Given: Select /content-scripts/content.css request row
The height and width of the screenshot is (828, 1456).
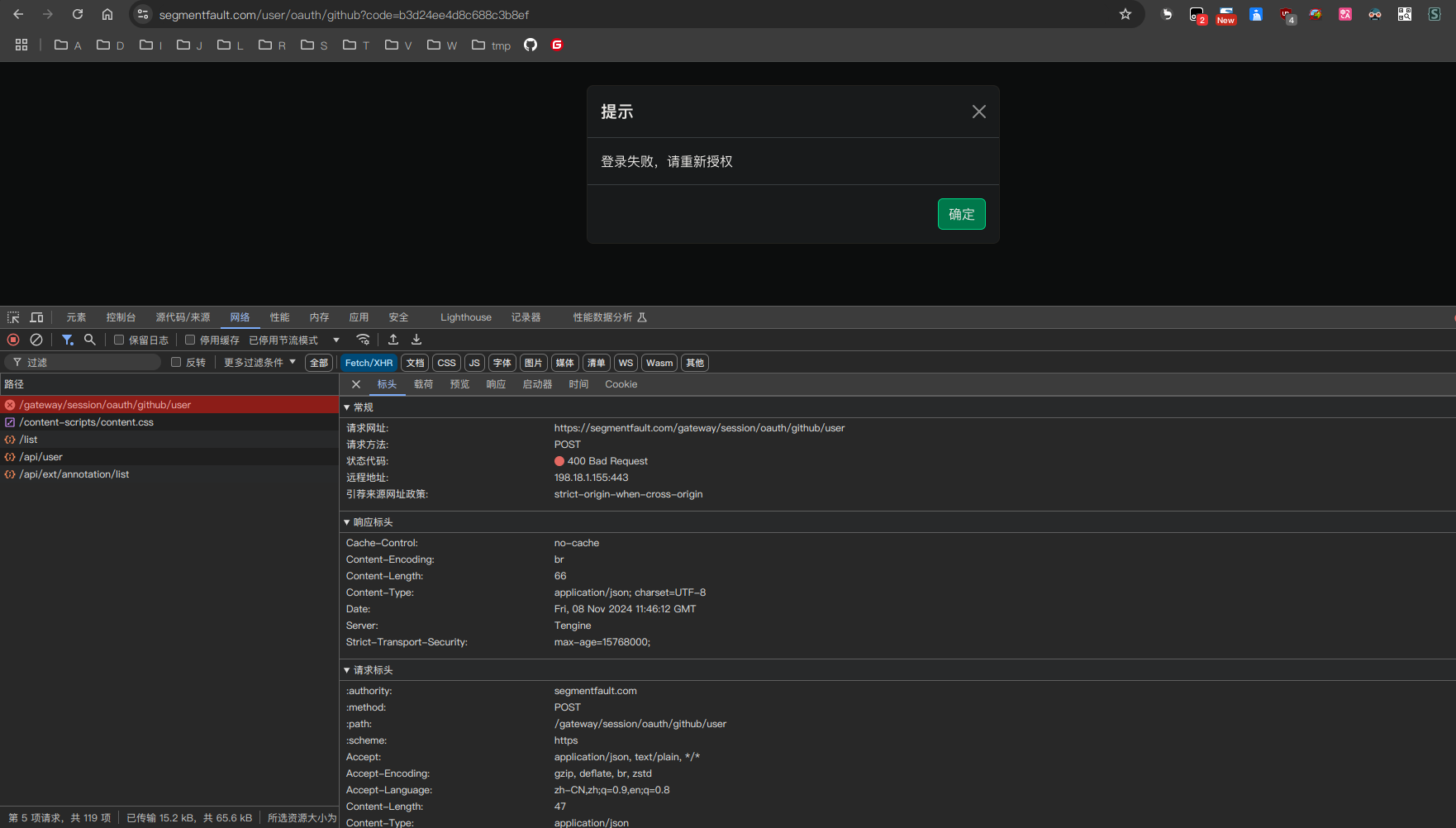Looking at the screenshot, I should 169,422.
